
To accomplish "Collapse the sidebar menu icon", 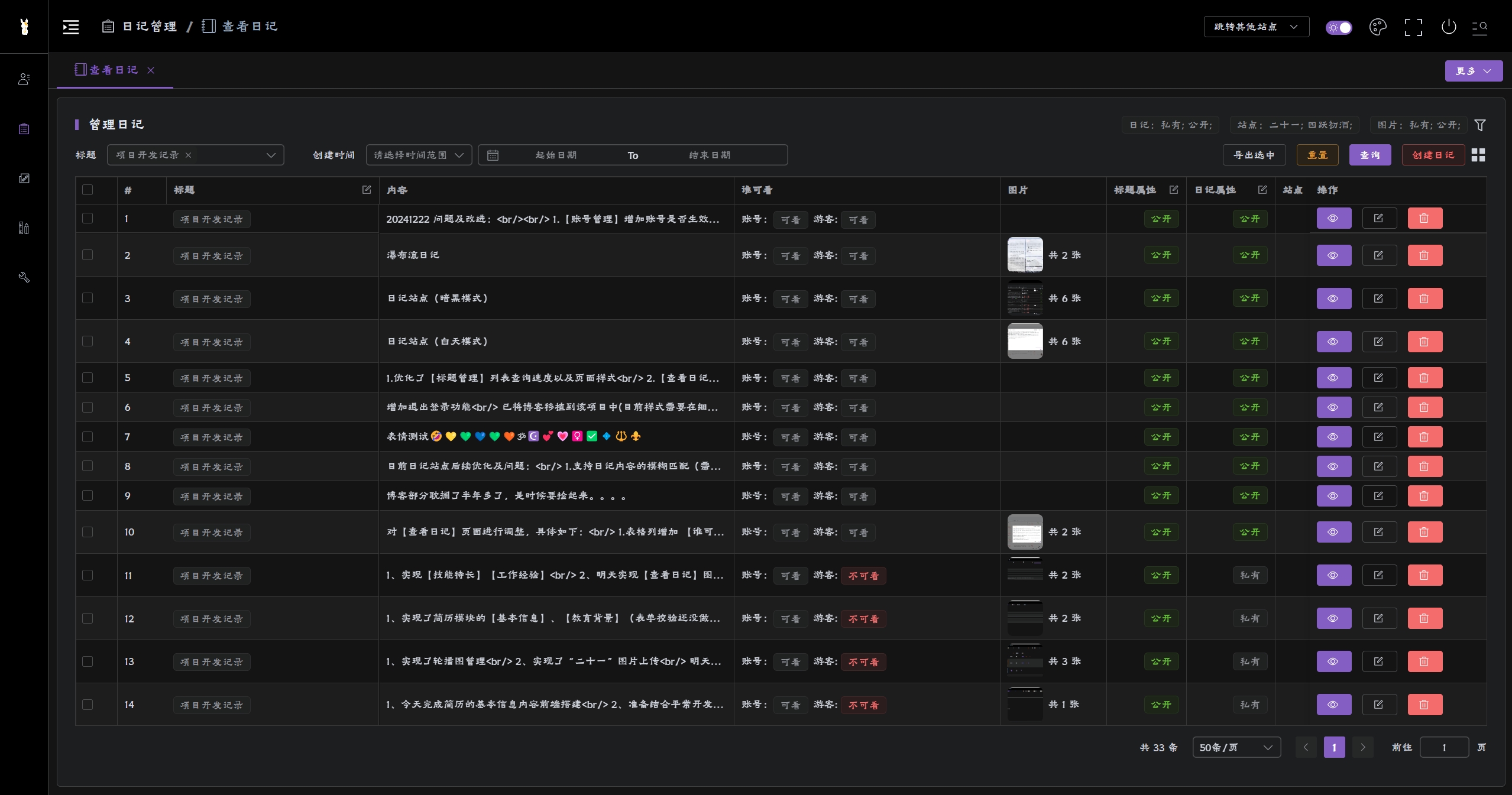I will 71,27.
